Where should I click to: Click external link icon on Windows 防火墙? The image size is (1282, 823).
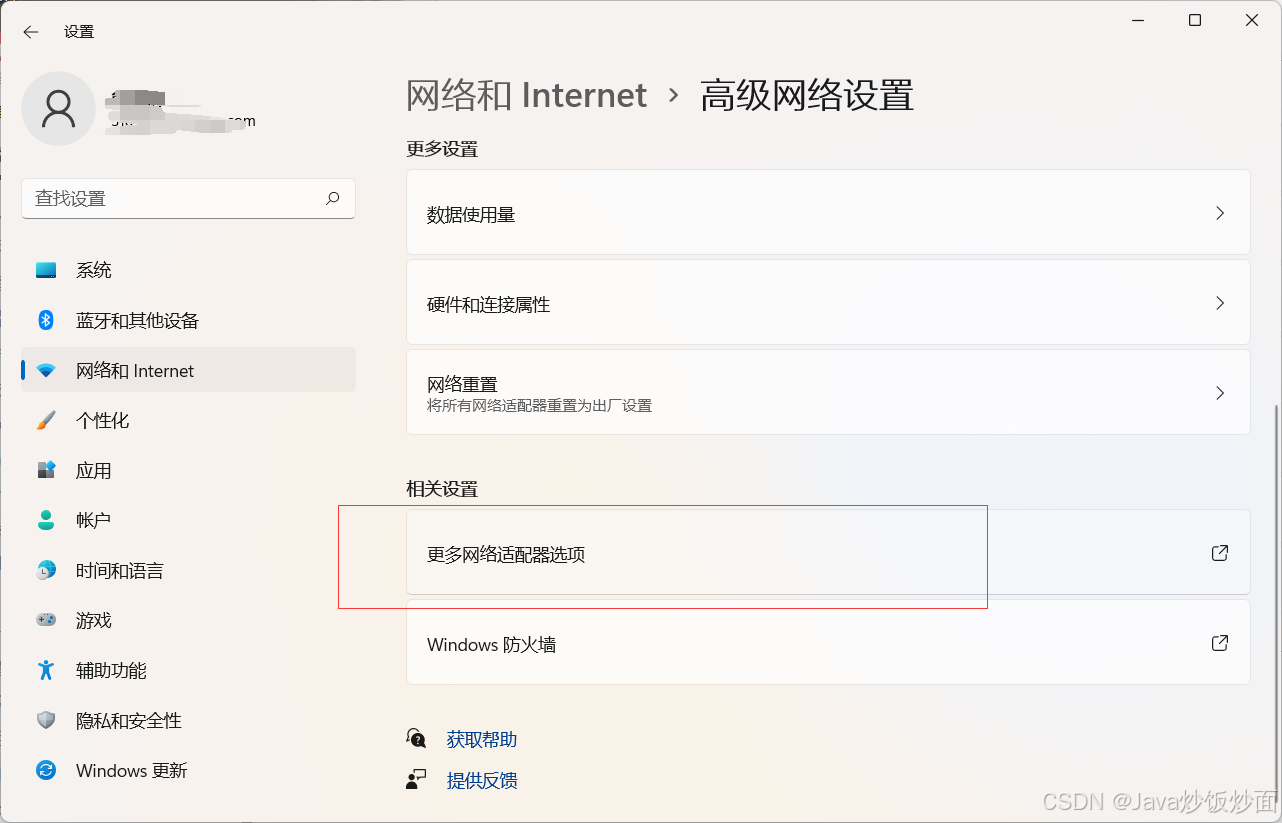1220,643
